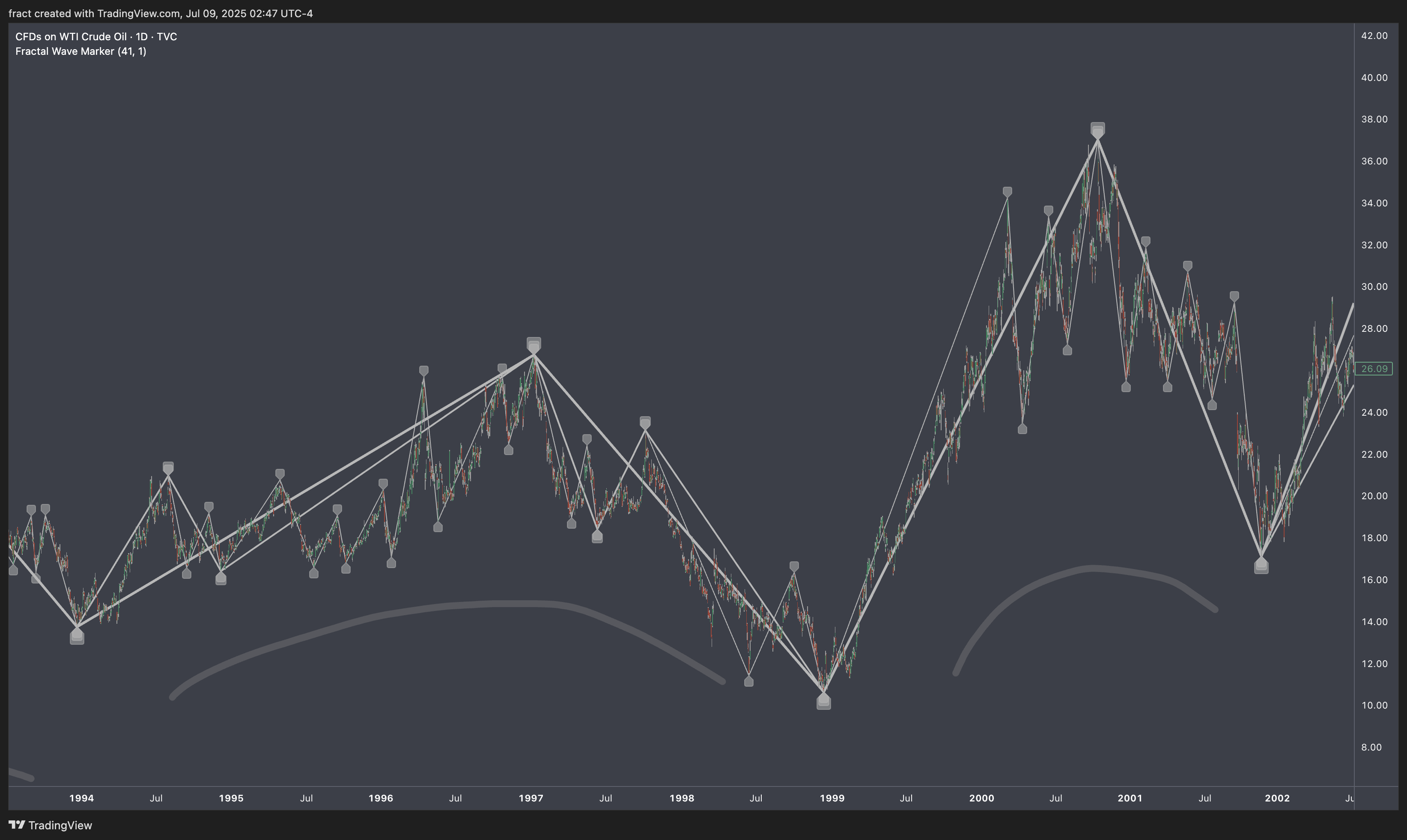
Task: Click the 32.00 price axis label
Action: 1374,245
